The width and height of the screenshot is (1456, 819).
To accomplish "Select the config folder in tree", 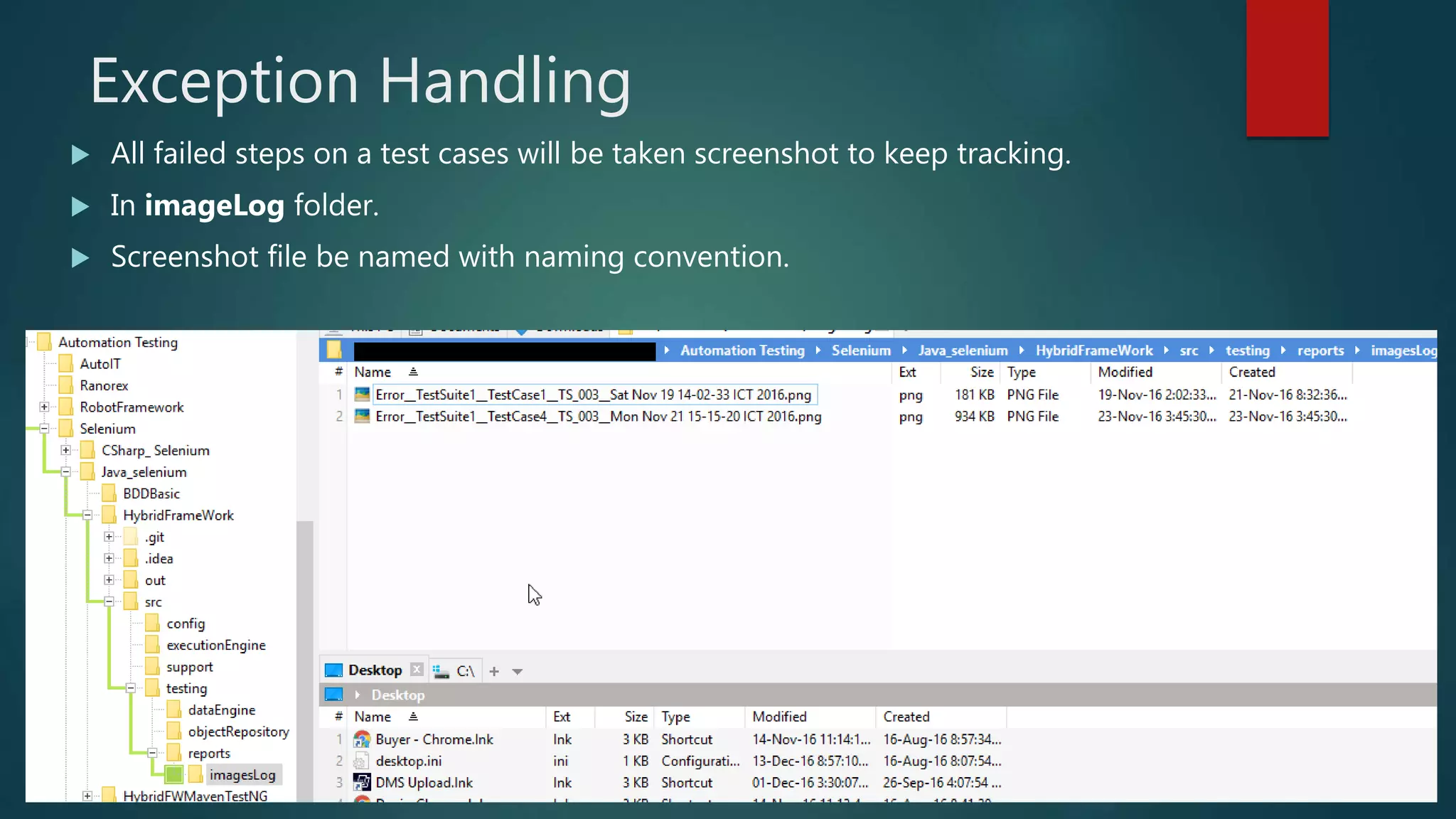I will 186,623.
